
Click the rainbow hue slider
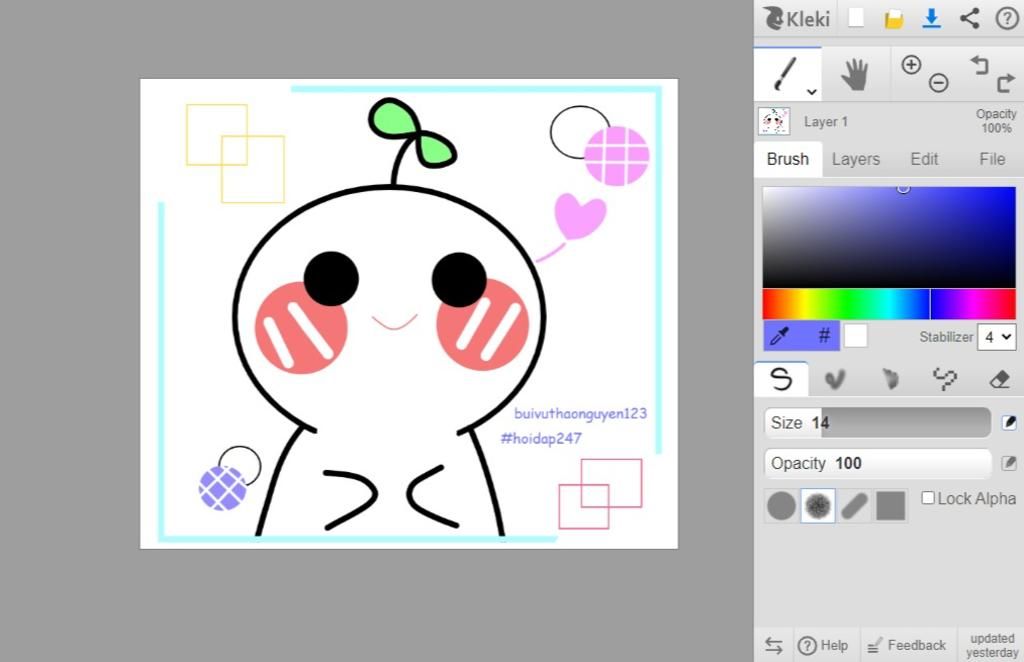[889, 304]
